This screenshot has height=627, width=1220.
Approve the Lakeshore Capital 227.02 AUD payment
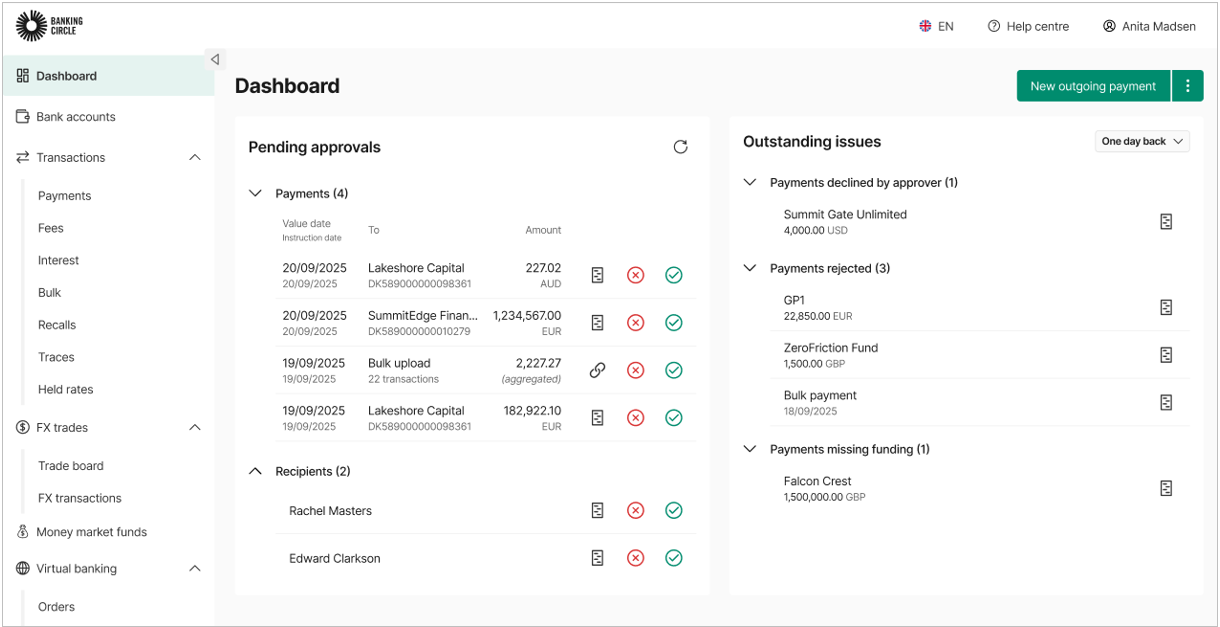click(x=674, y=275)
